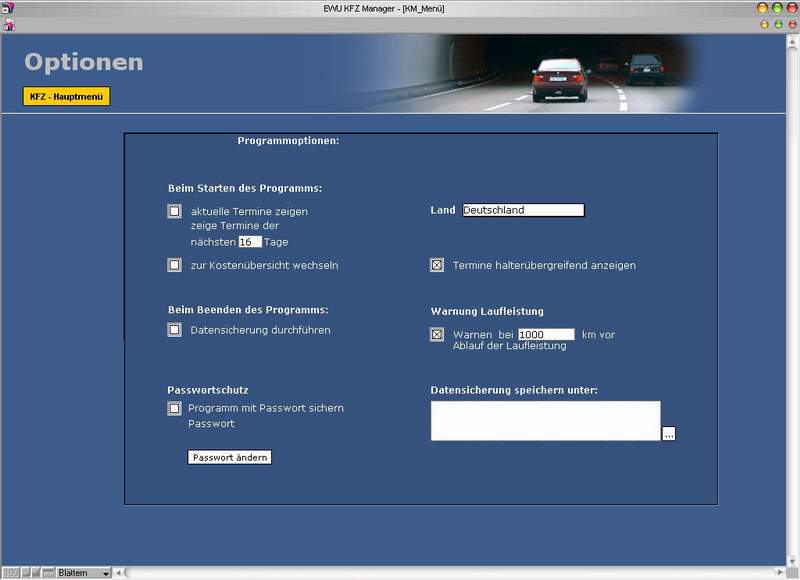Click the km warning field showing 1000
Screen dimensions: 800x580
click(x=546, y=334)
